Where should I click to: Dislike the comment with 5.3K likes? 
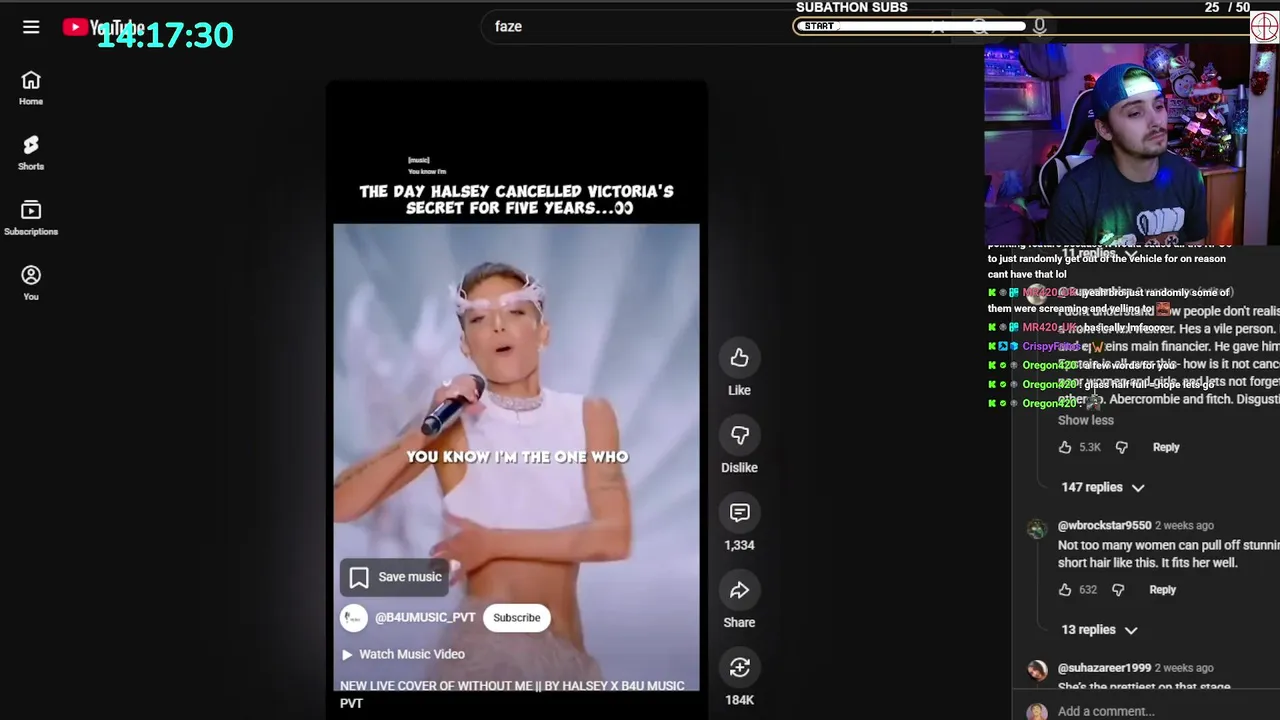[1122, 447]
